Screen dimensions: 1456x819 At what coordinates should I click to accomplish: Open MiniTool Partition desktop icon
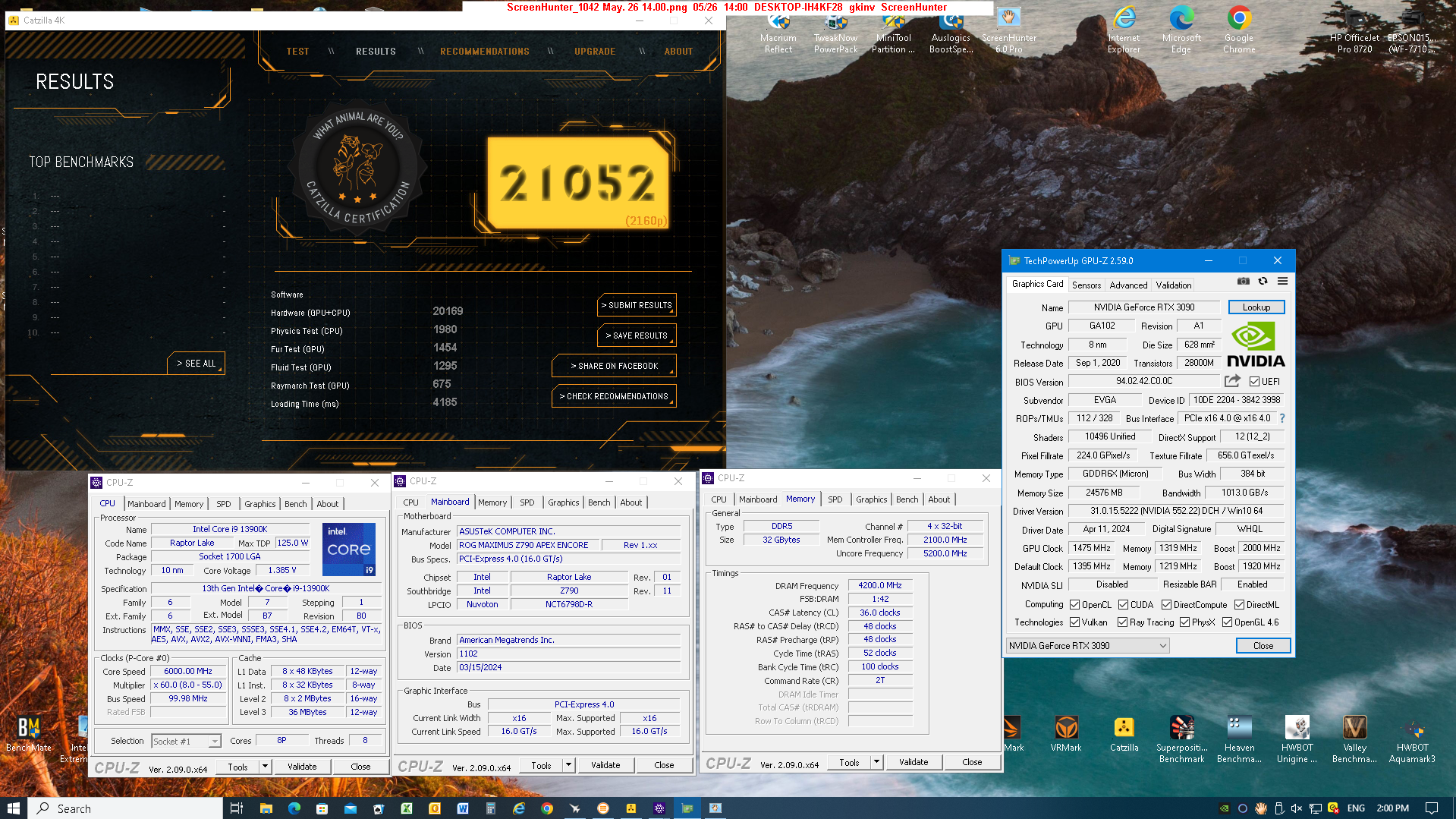click(x=893, y=30)
